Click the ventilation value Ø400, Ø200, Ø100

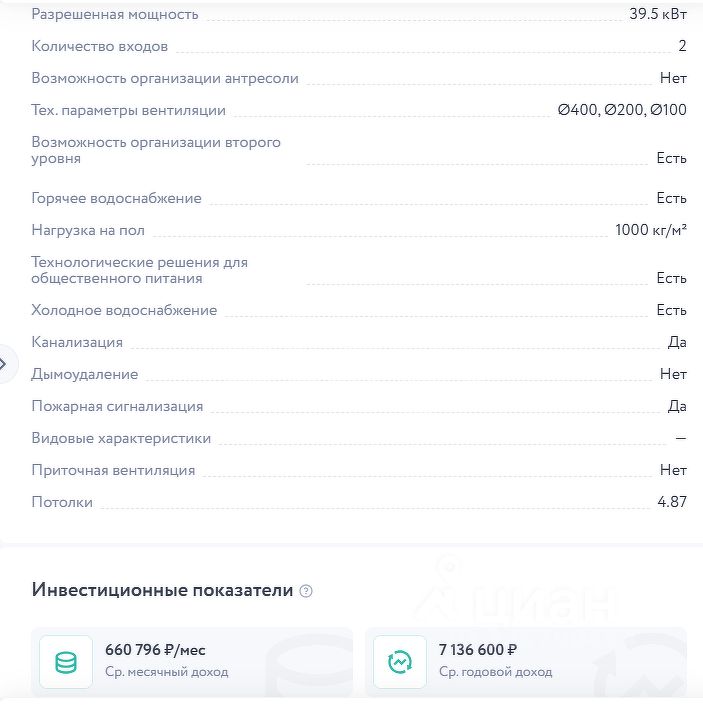[x=622, y=110]
